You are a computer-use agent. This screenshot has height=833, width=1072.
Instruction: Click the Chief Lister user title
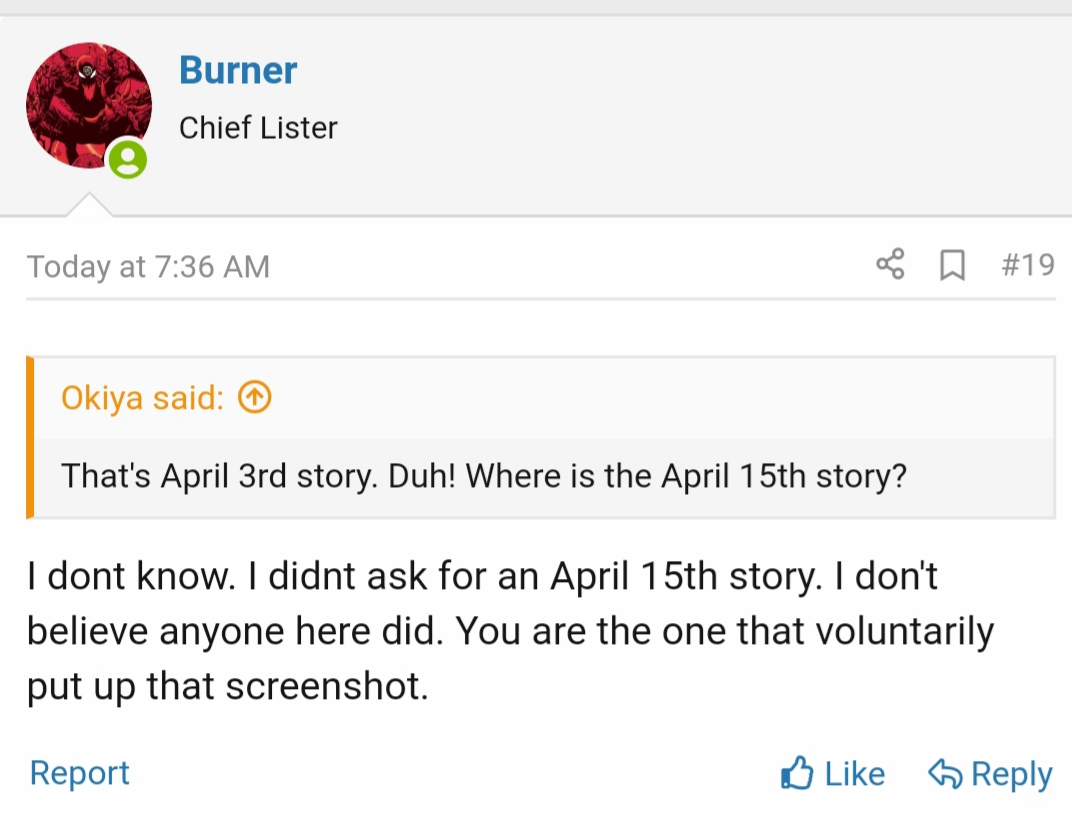(258, 128)
